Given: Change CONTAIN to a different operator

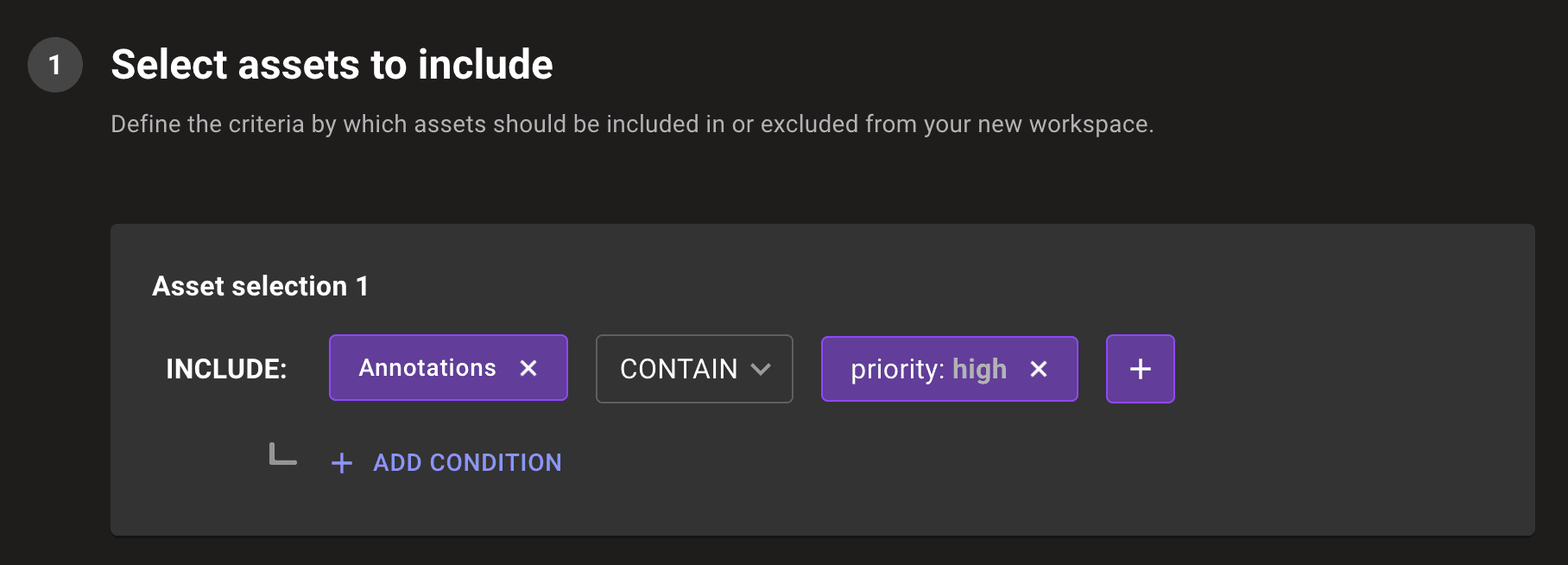Looking at the screenshot, I should (693, 369).
